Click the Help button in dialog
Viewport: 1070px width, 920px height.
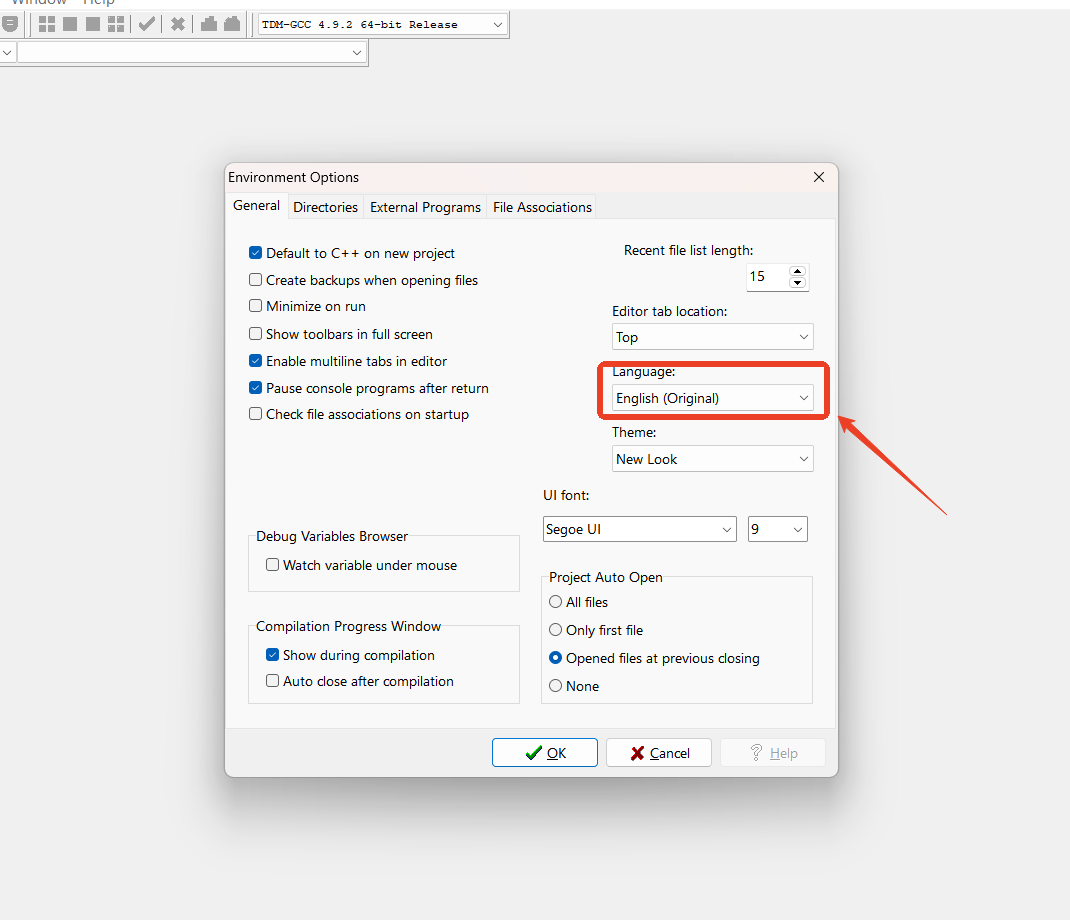coord(773,753)
